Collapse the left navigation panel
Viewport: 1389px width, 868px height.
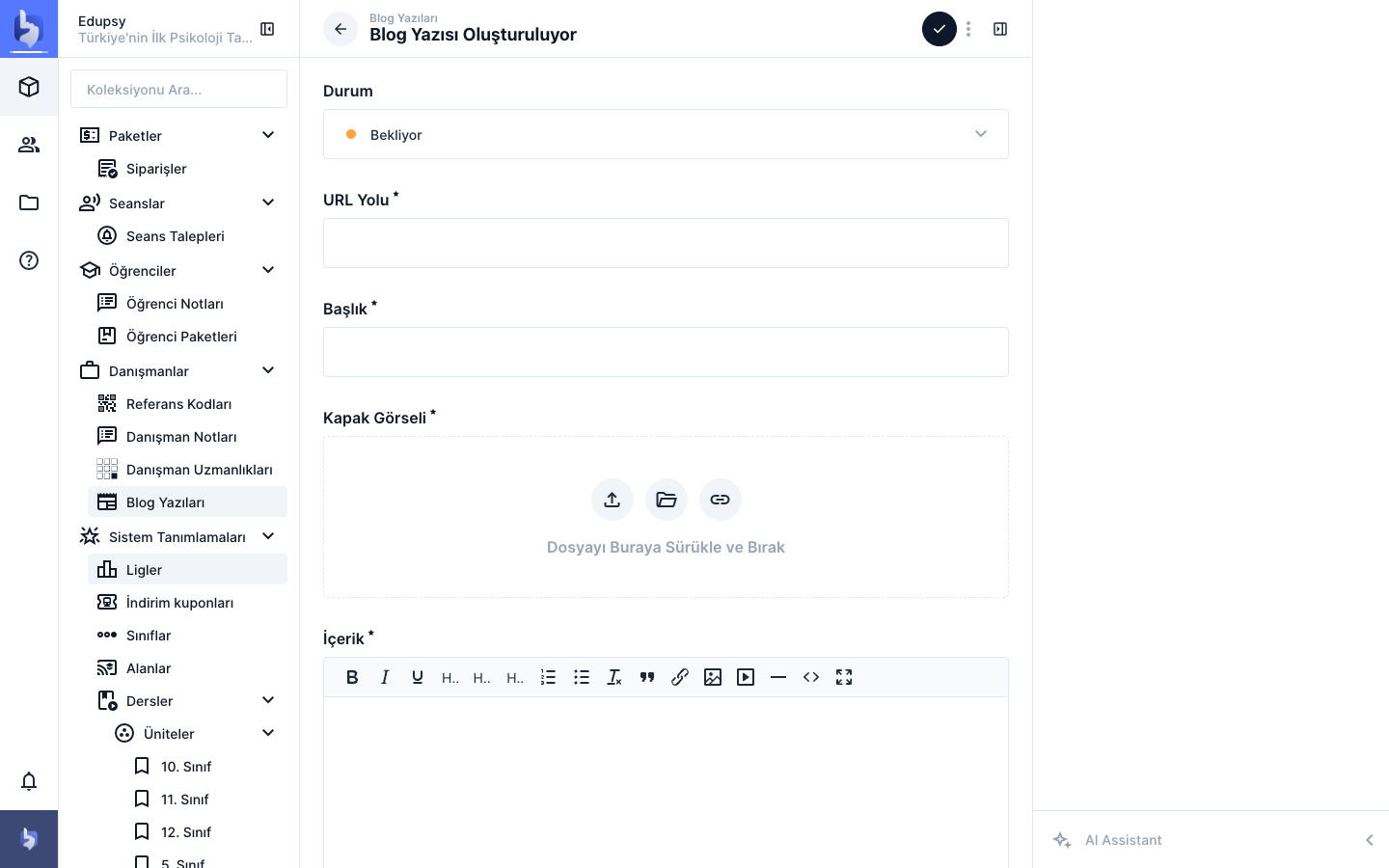268,29
